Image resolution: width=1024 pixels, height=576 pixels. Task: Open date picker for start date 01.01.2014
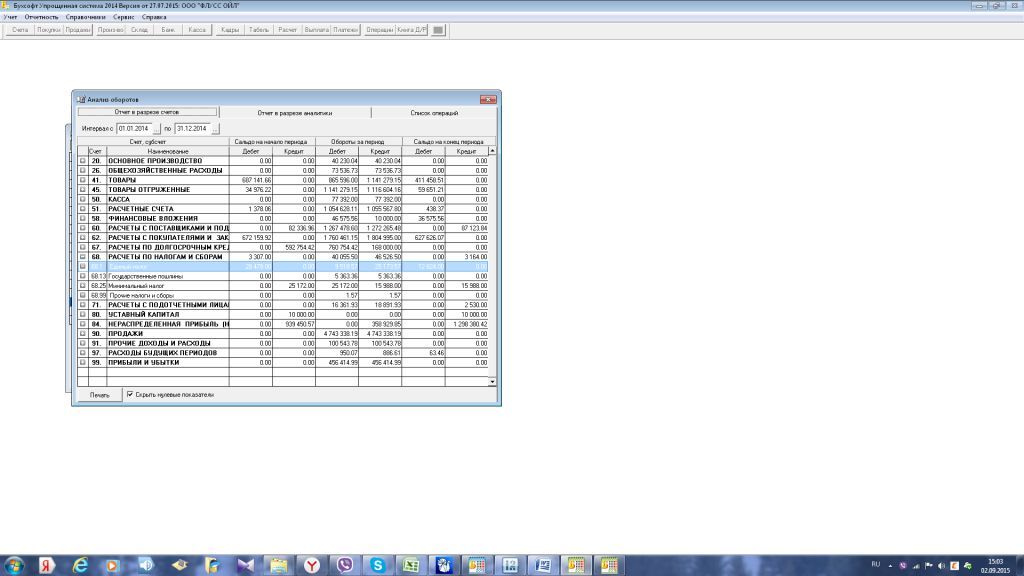coord(156,129)
